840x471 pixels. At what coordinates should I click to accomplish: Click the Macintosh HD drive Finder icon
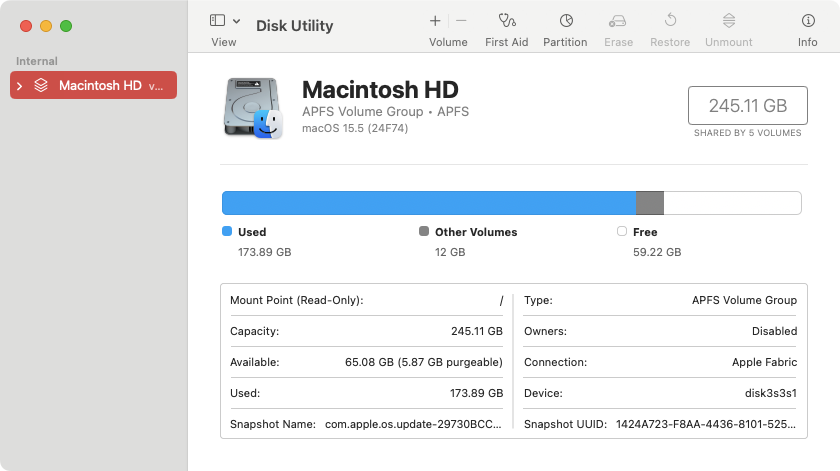coord(253,108)
